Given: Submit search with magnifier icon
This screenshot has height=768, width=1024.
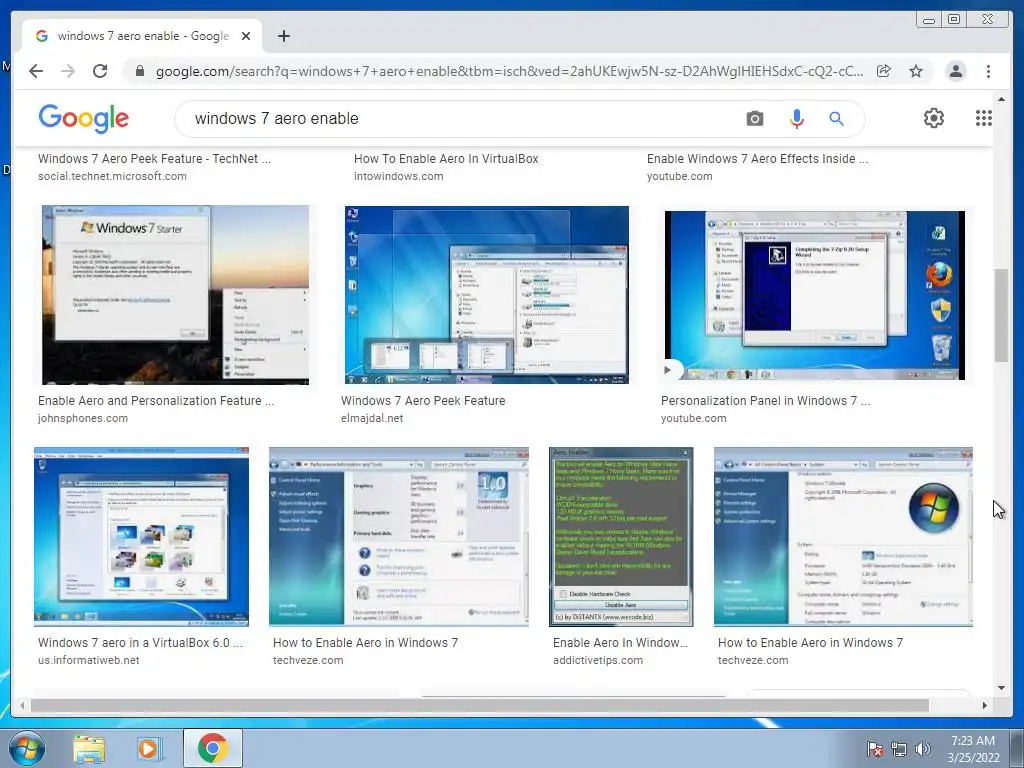Looking at the screenshot, I should tap(836, 118).
